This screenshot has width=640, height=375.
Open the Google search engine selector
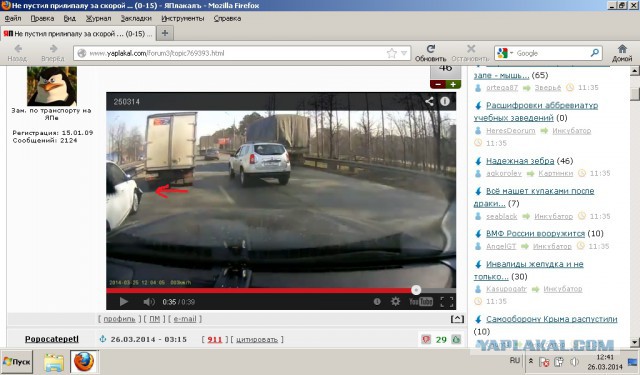click(x=505, y=53)
